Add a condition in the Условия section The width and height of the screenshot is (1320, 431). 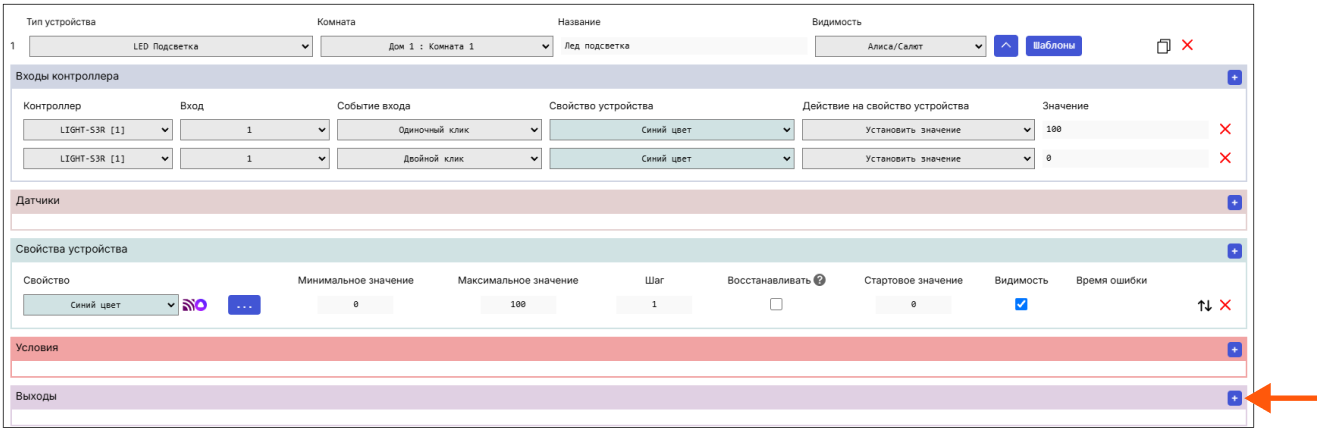click(1234, 350)
